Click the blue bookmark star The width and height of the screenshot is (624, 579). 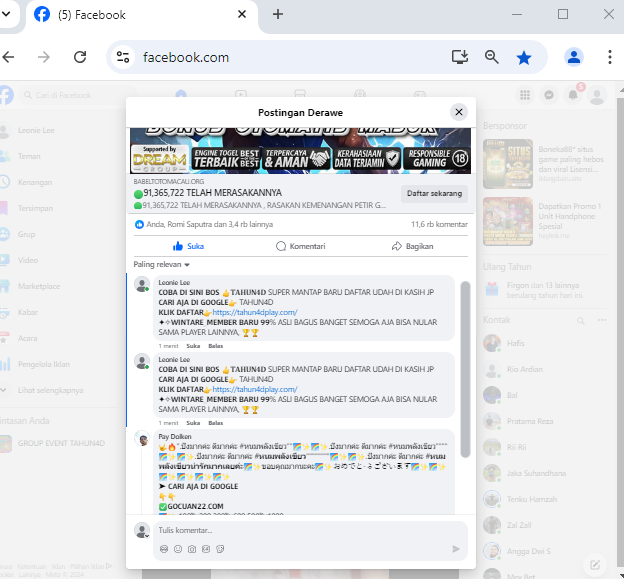[524, 58]
